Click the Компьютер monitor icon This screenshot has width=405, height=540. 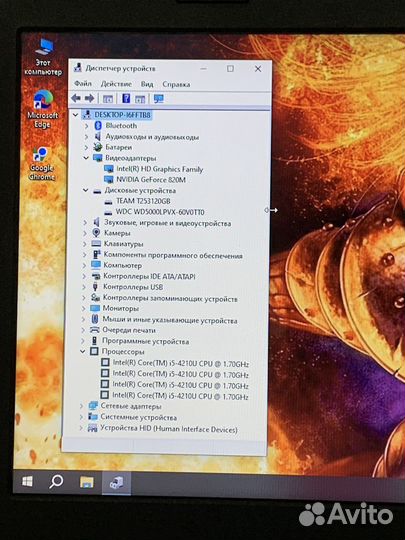click(96, 265)
